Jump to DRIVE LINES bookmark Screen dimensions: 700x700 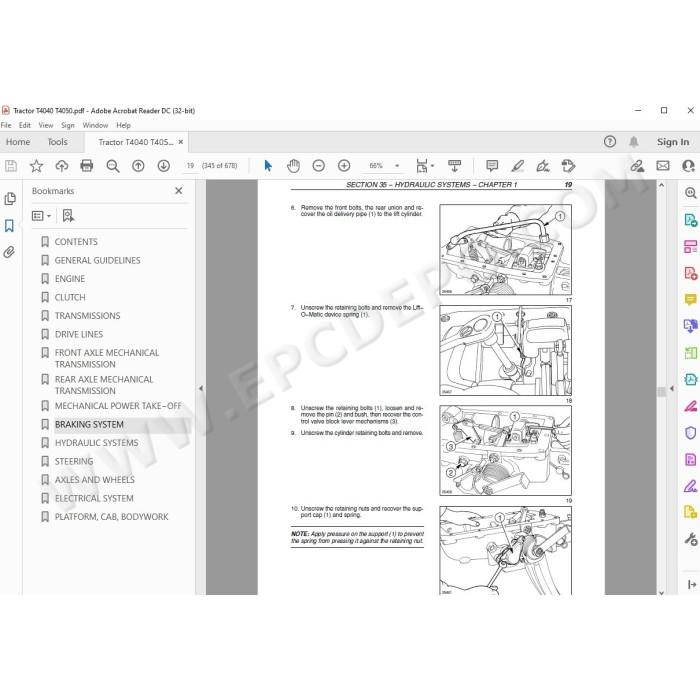click(x=79, y=334)
